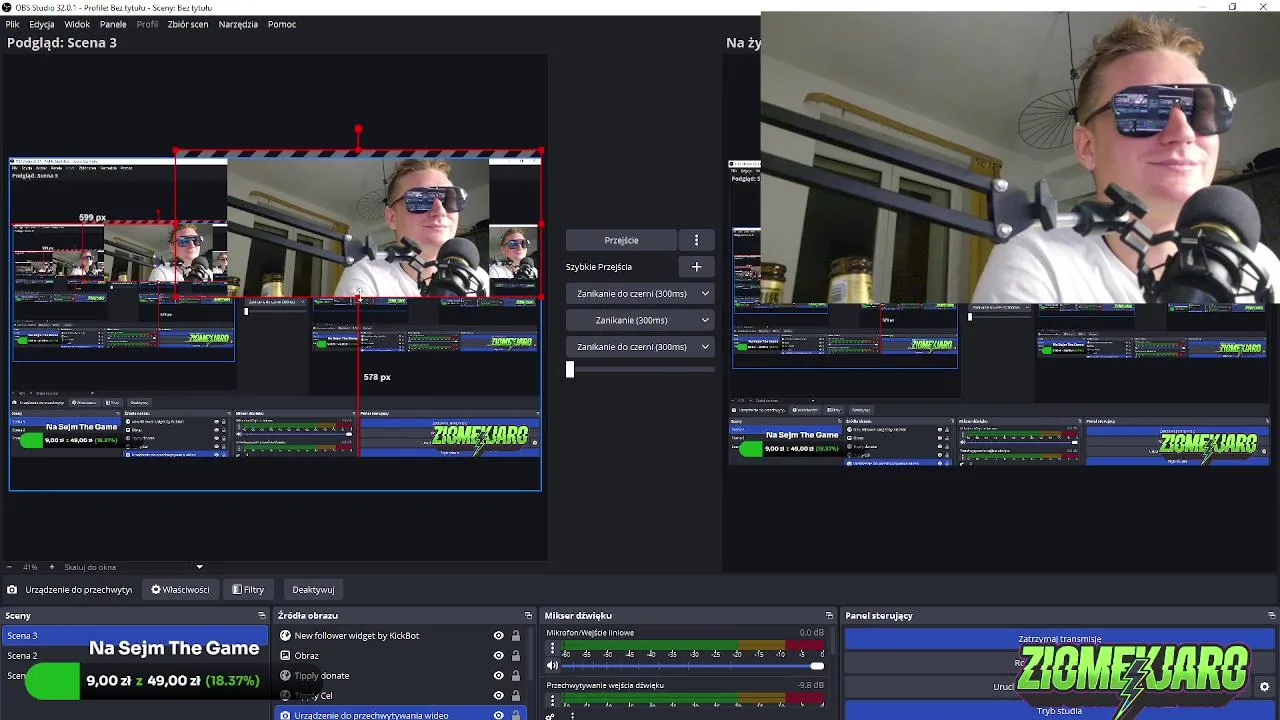Image resolution: width=1280 pixels, height=720 pixels.
Task: Open the Plik menu
Action: pos(13,24)
